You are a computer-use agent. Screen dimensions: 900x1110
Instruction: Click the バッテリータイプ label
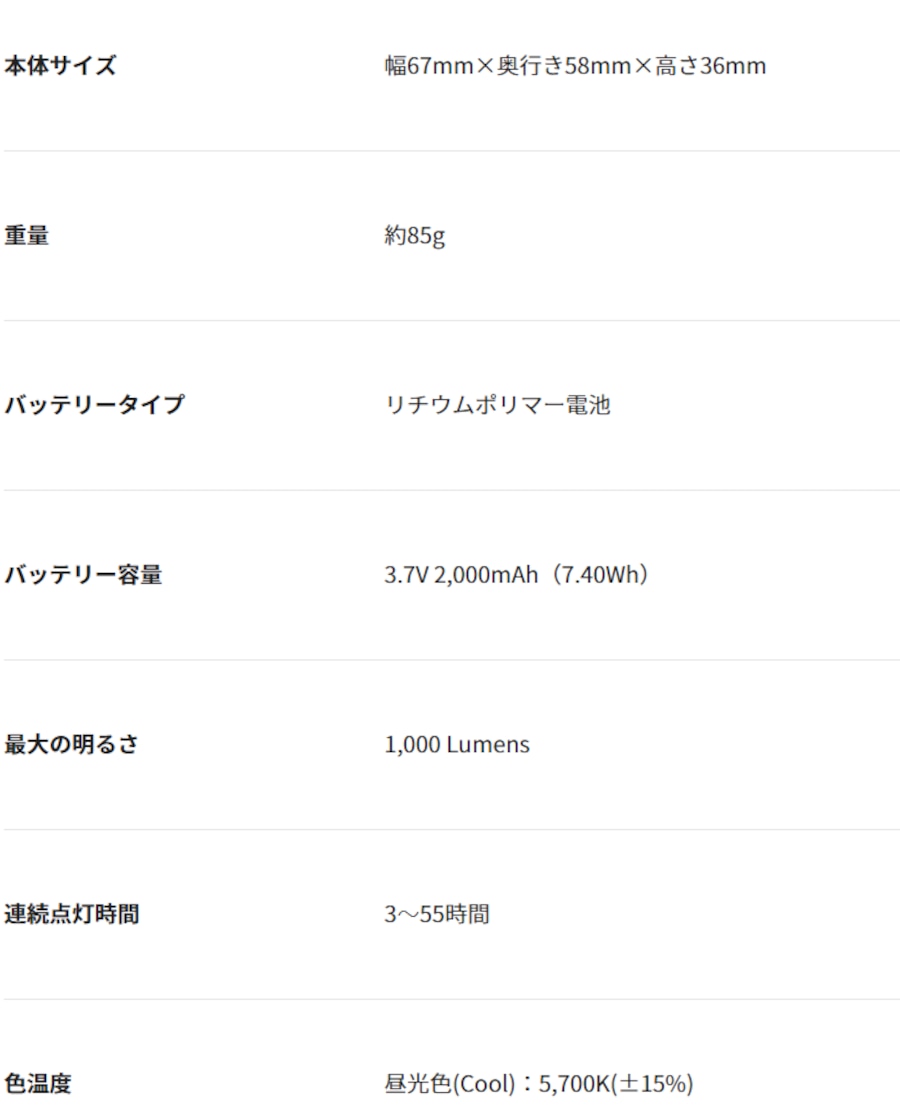click(x=94, y=405)
